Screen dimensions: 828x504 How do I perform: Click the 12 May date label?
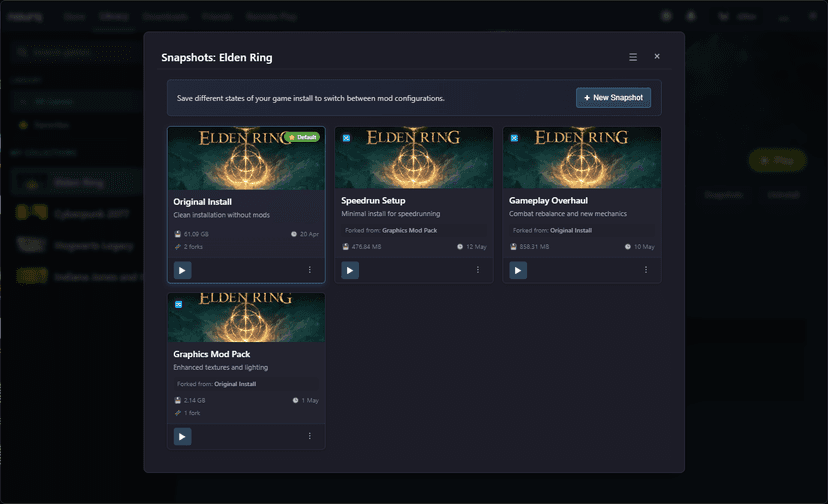coord(476,247)
